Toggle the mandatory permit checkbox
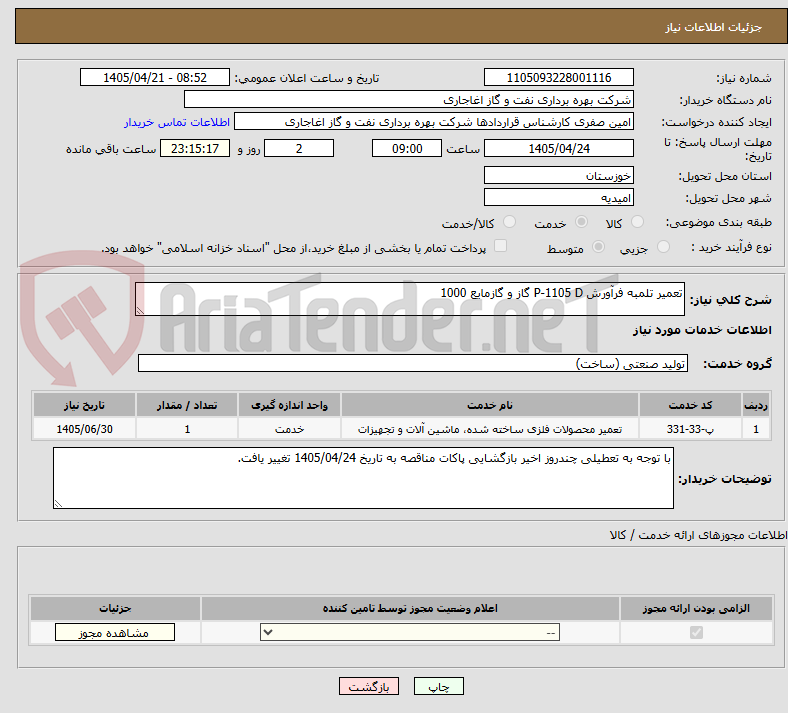The width and height of the screenshot is (788, 713). 696,632
